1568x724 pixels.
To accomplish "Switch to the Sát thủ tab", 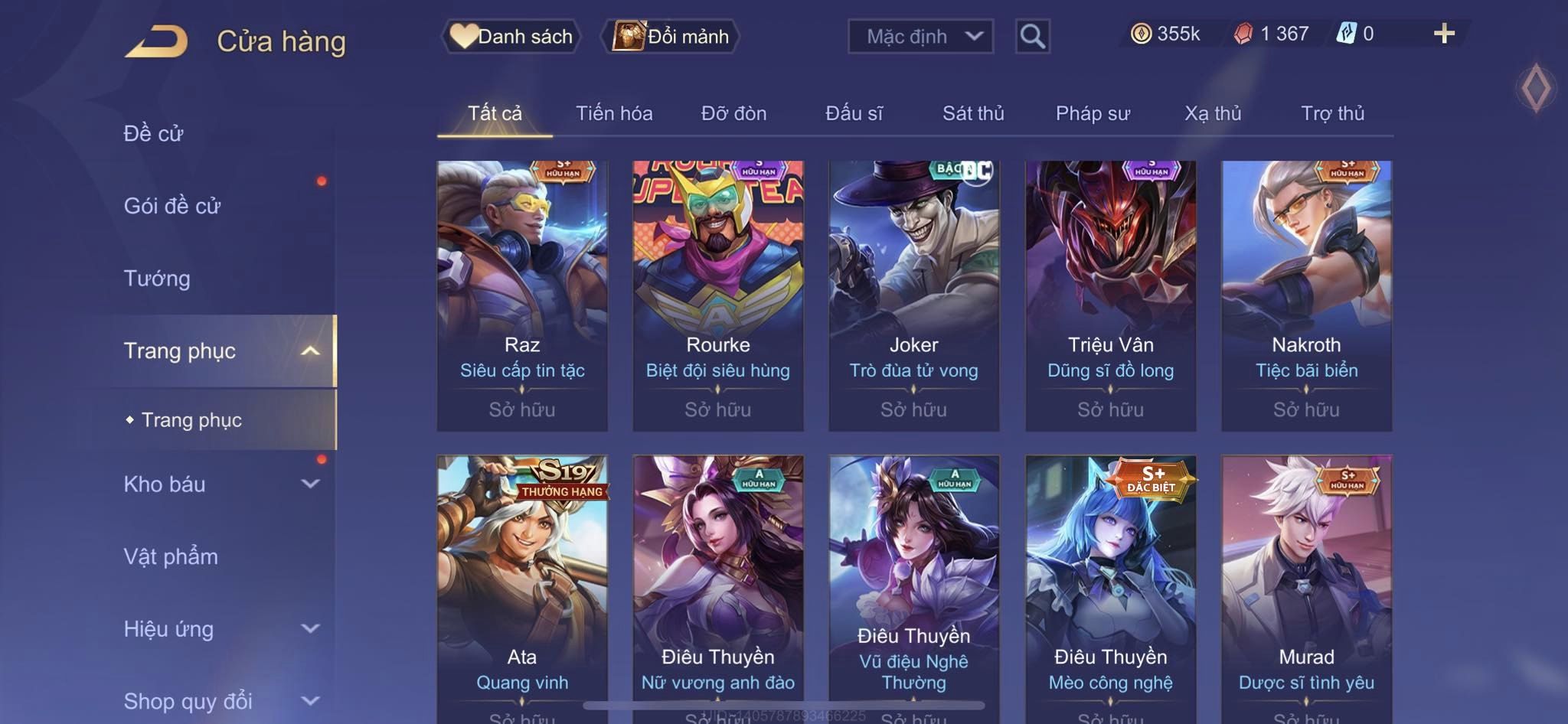I will [x=973, y=113].
